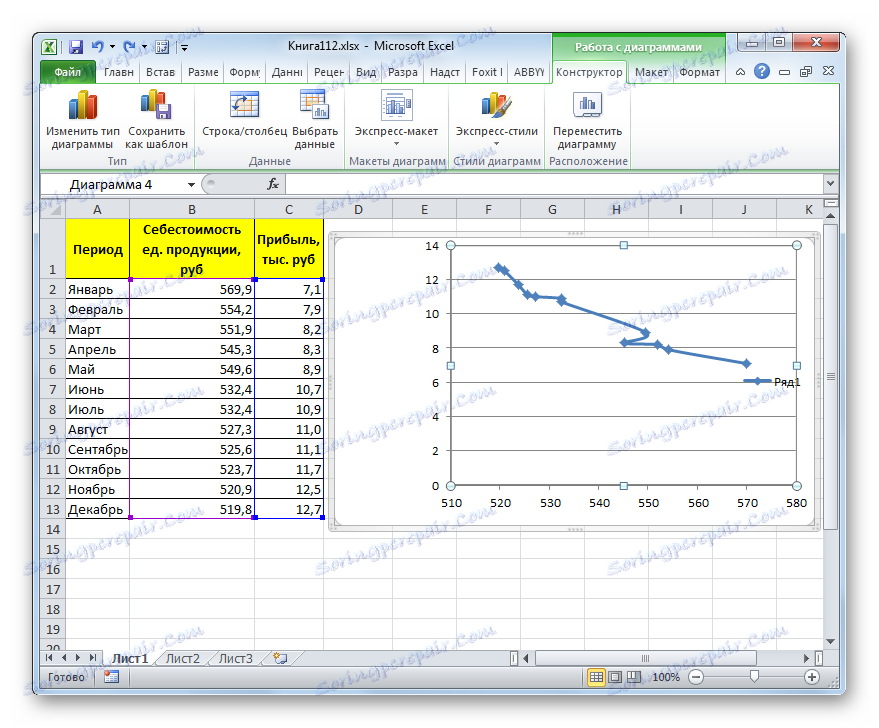Screen dimensions: 879x728
Task: Select sheet tab Лист3
Action: pos(235,659)
